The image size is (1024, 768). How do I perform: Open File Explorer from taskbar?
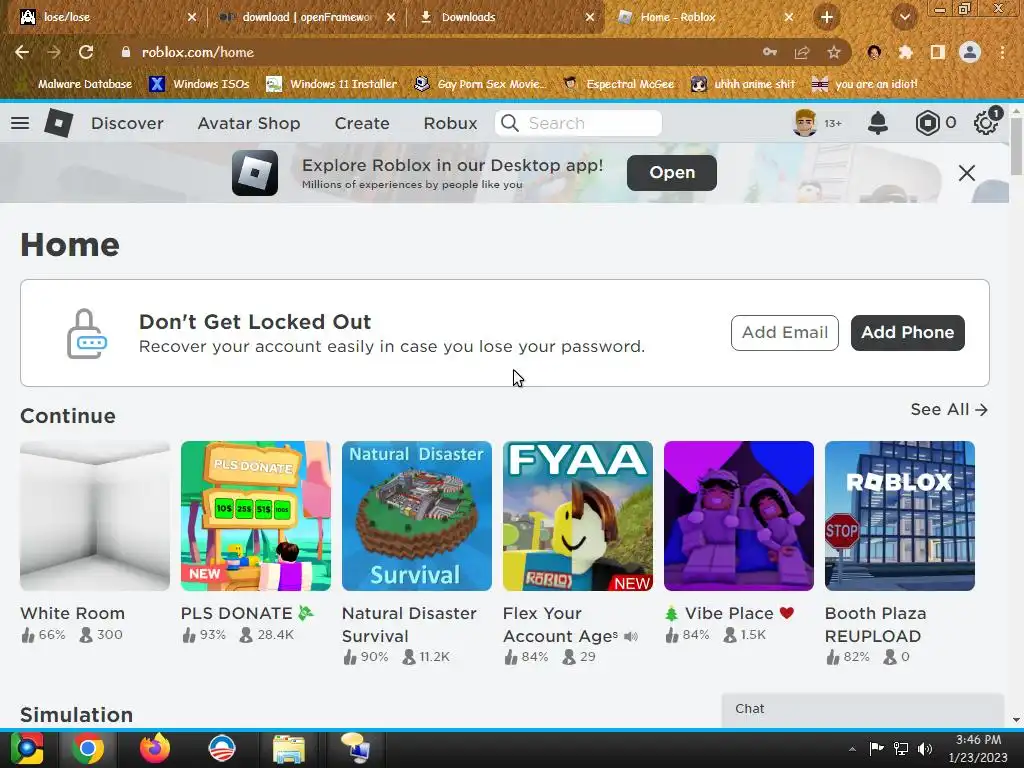tap(289, 750)
